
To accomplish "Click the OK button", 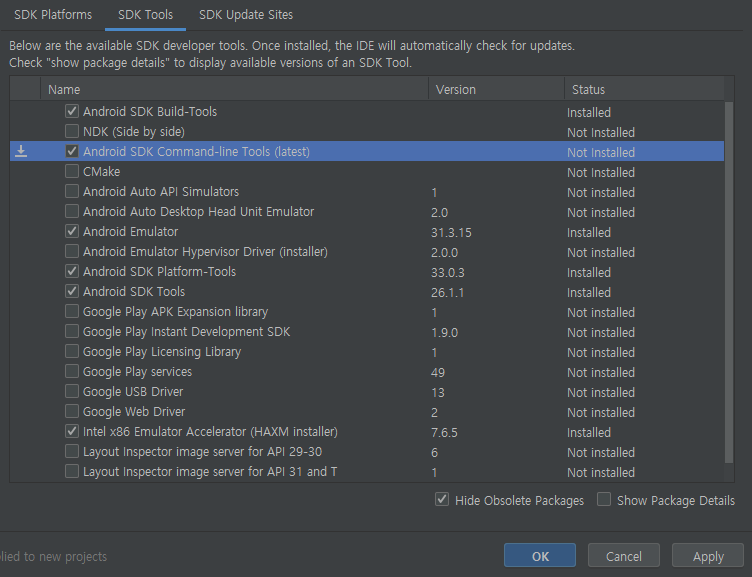I will [540, 556].
